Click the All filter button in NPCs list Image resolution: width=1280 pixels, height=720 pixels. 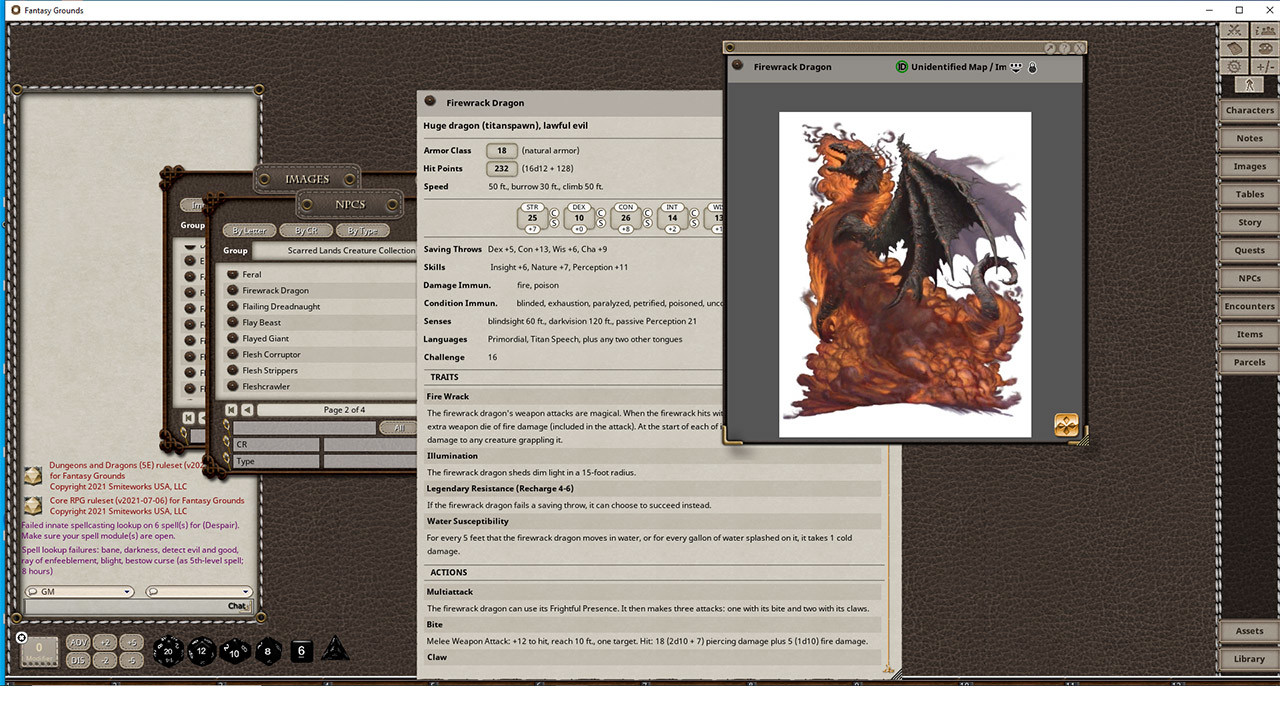(398, 427)
